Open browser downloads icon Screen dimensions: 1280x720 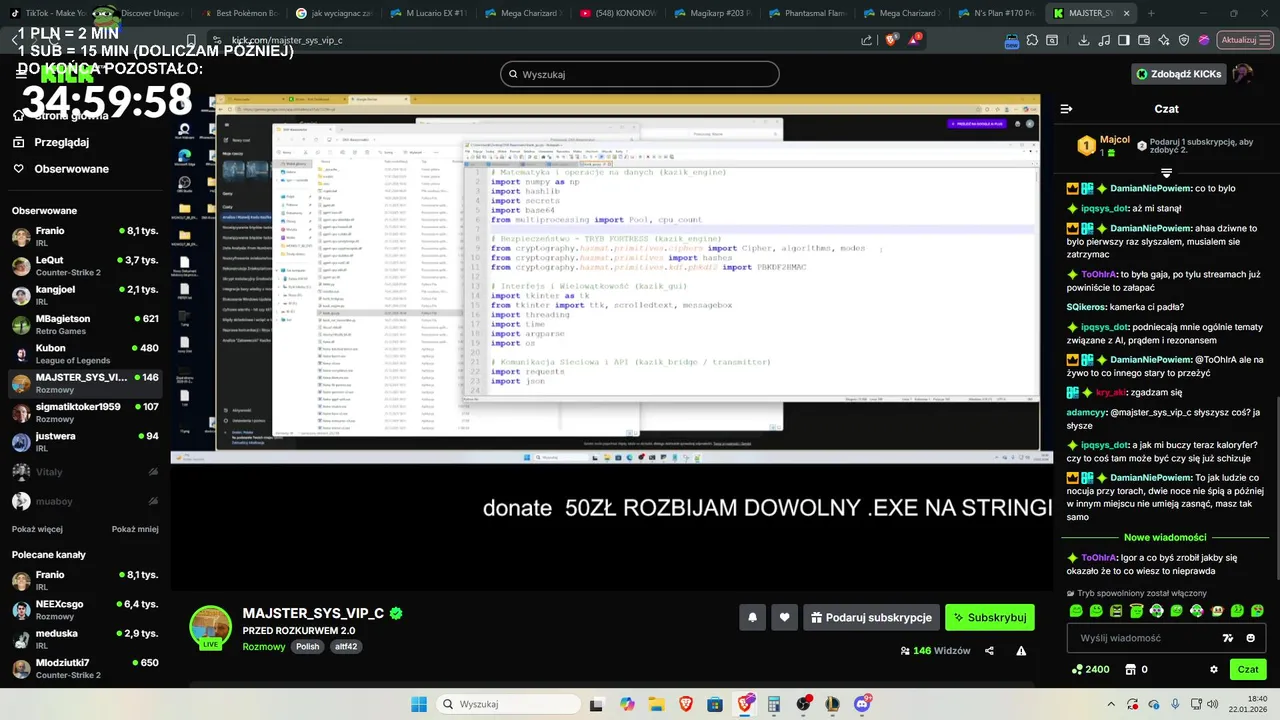click(x=1086, y=40)
